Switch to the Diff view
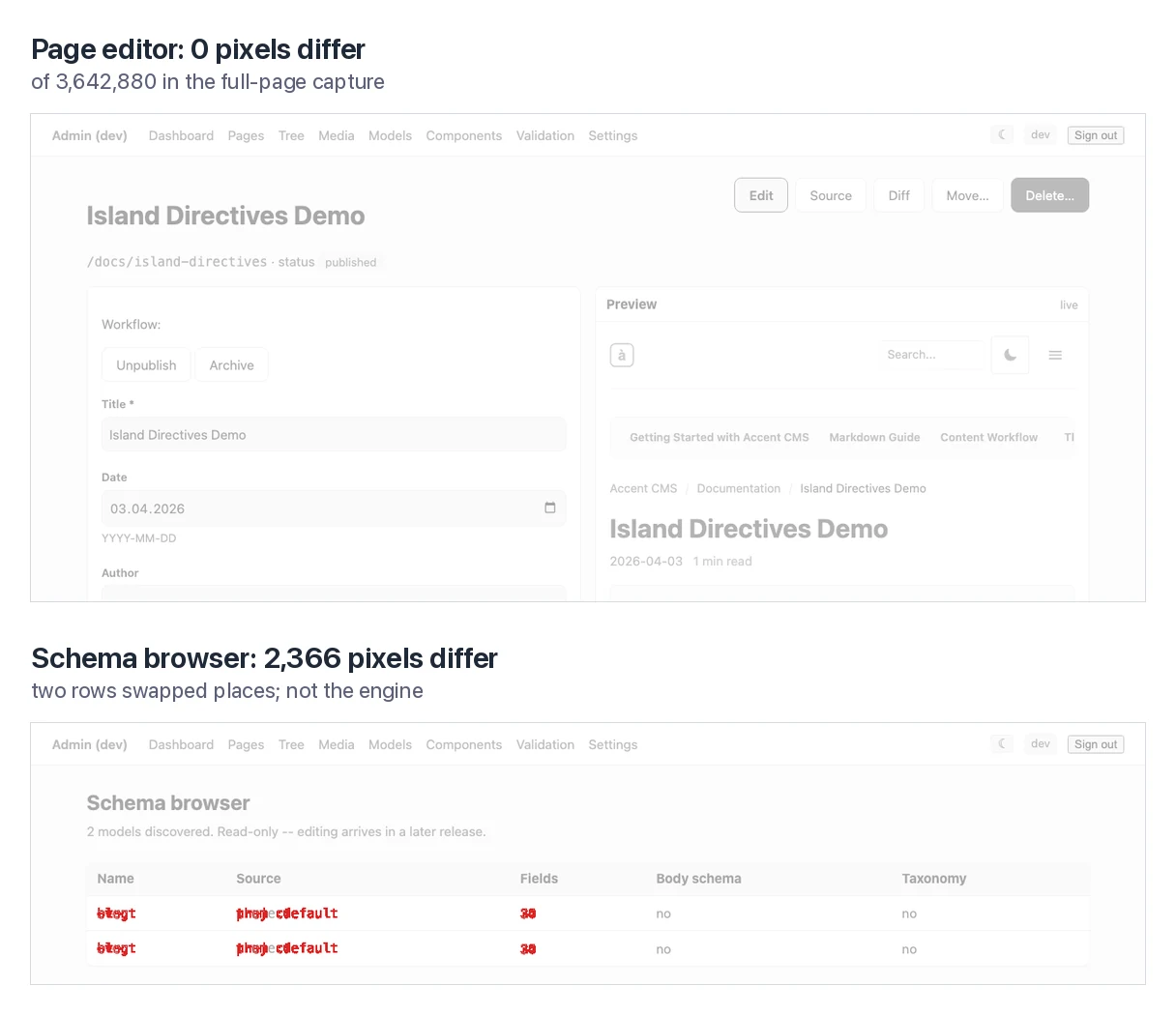 [899, 195]
